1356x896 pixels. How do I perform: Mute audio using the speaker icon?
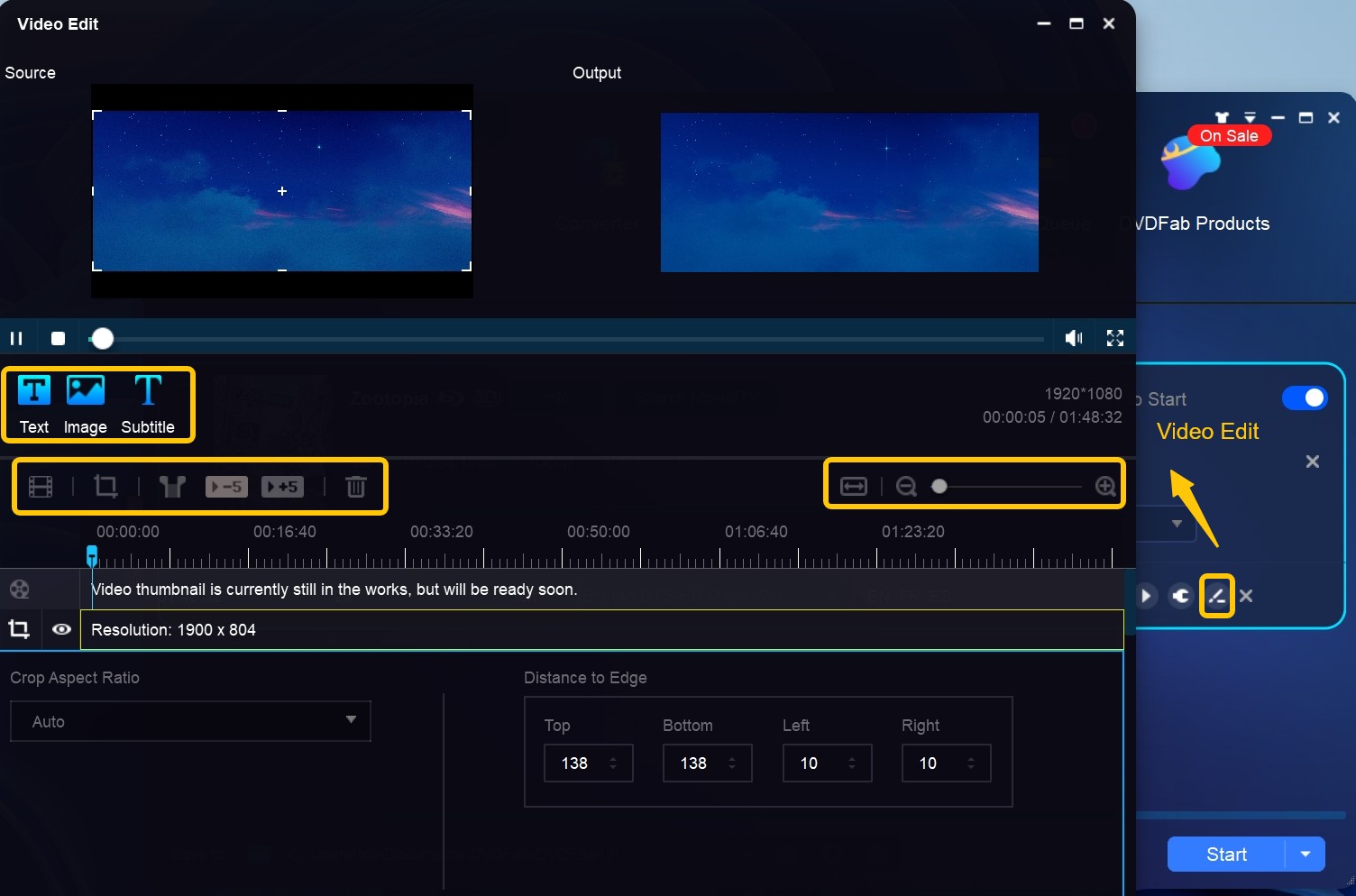pyautogui.click(x=1073, y=337)
